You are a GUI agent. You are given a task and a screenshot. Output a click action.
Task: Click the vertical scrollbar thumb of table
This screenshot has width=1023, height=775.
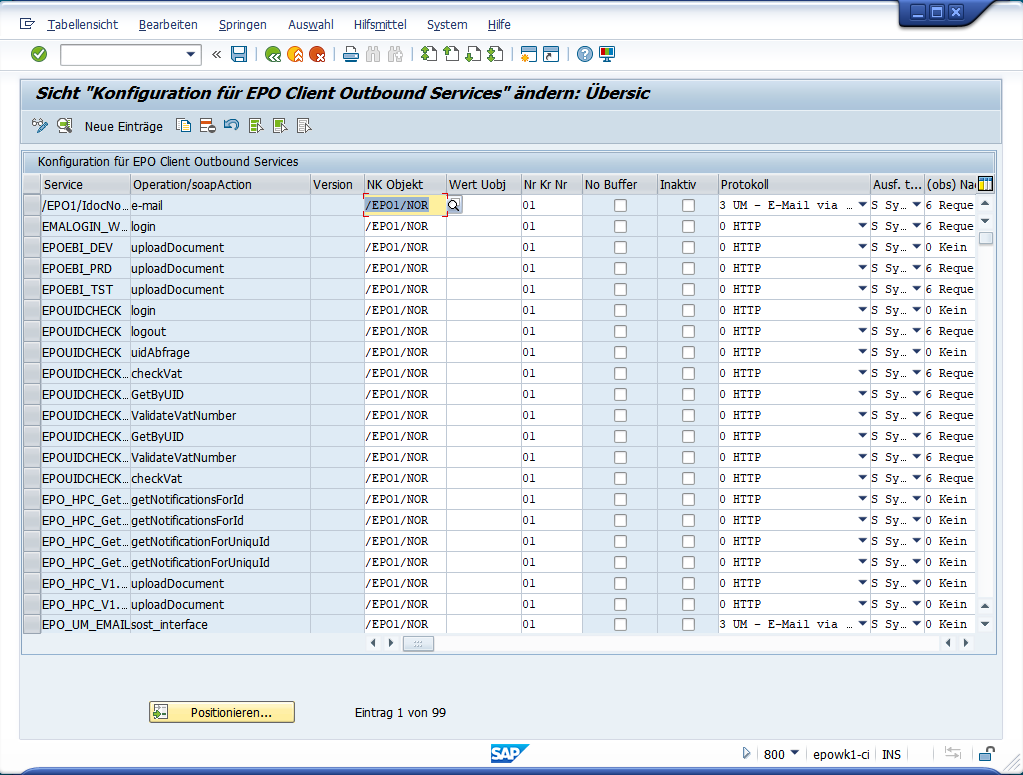[x=986, y=238]
